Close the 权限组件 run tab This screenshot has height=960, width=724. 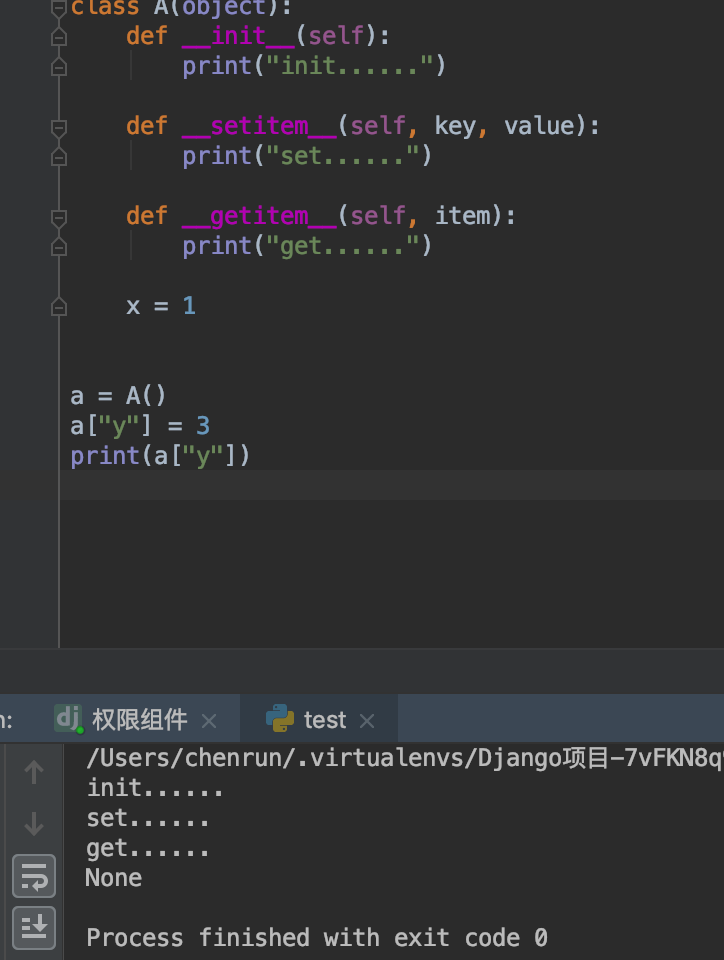coord(209,720)
